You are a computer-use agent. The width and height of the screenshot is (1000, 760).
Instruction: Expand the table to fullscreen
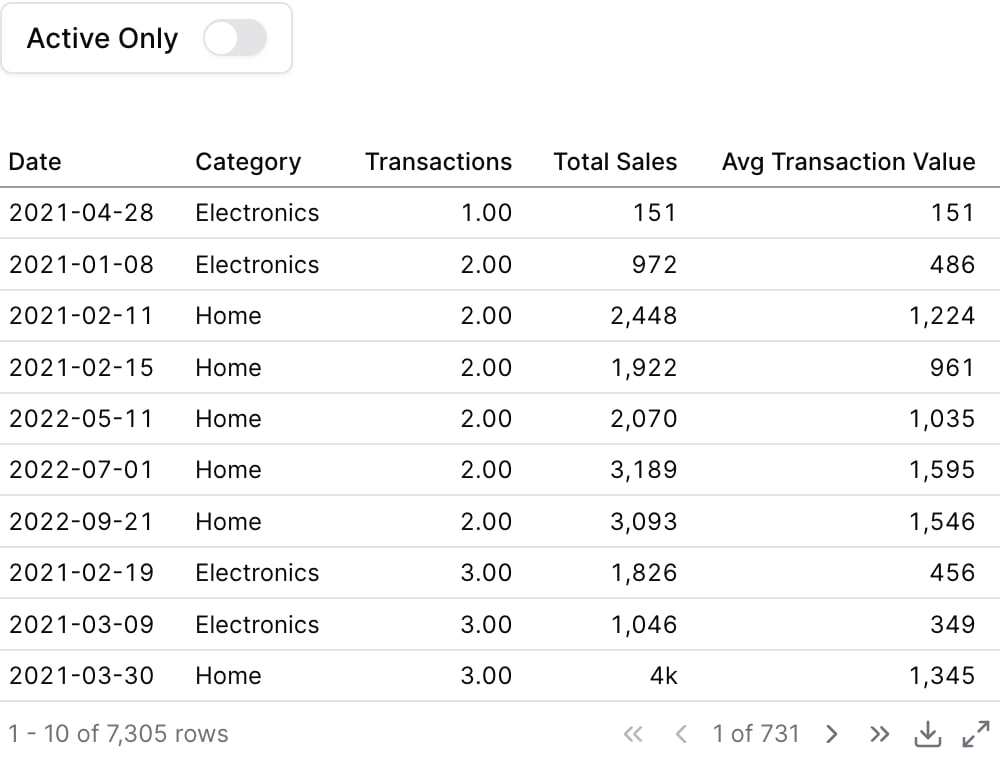[976, 734]
